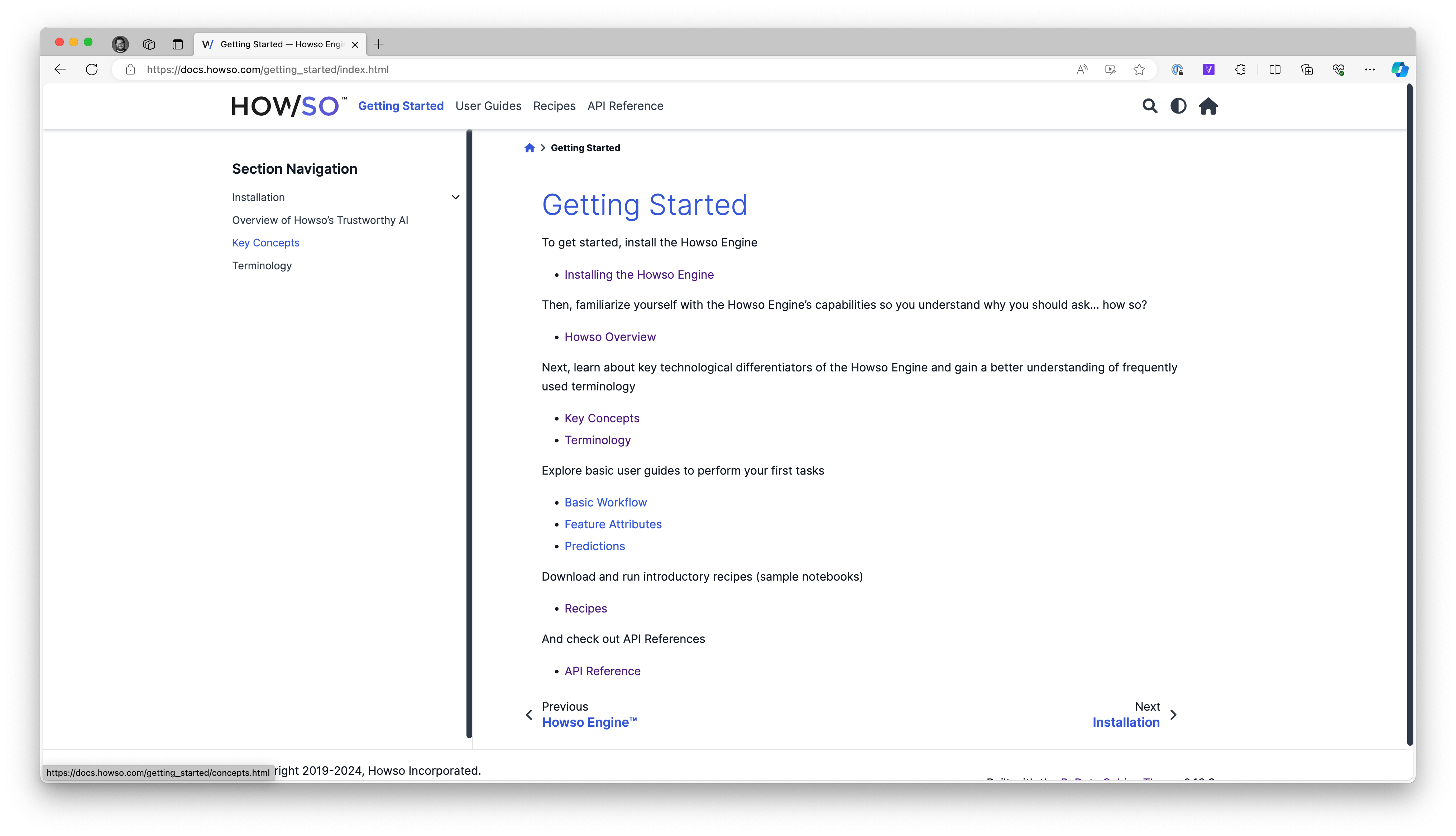Open the Basic Workflow link
Screen dimensions: 1456x836
(605, 503)
